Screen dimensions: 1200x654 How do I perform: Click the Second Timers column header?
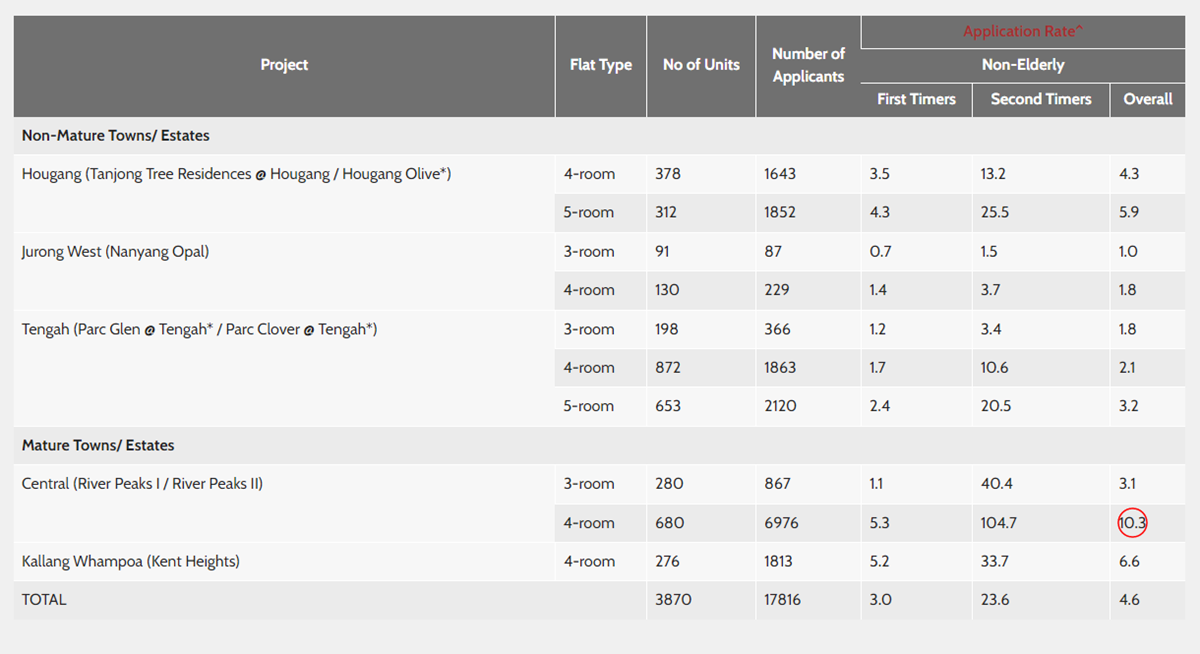(1041, 99)
